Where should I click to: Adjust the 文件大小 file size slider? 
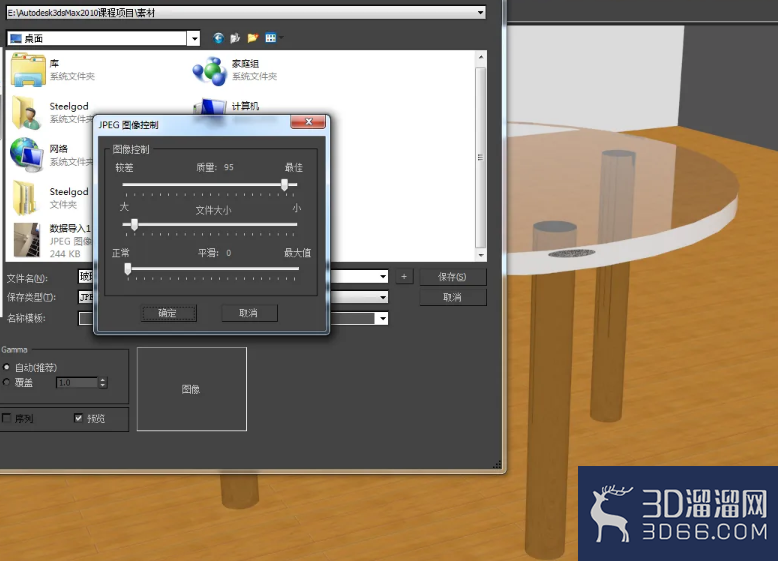[x=134, y=225]
